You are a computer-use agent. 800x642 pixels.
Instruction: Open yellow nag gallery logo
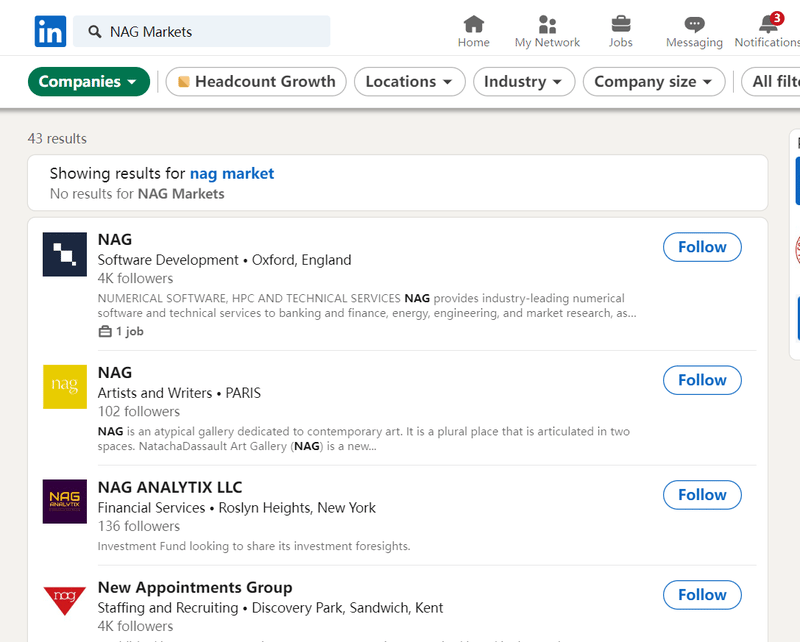pos(65,387)
